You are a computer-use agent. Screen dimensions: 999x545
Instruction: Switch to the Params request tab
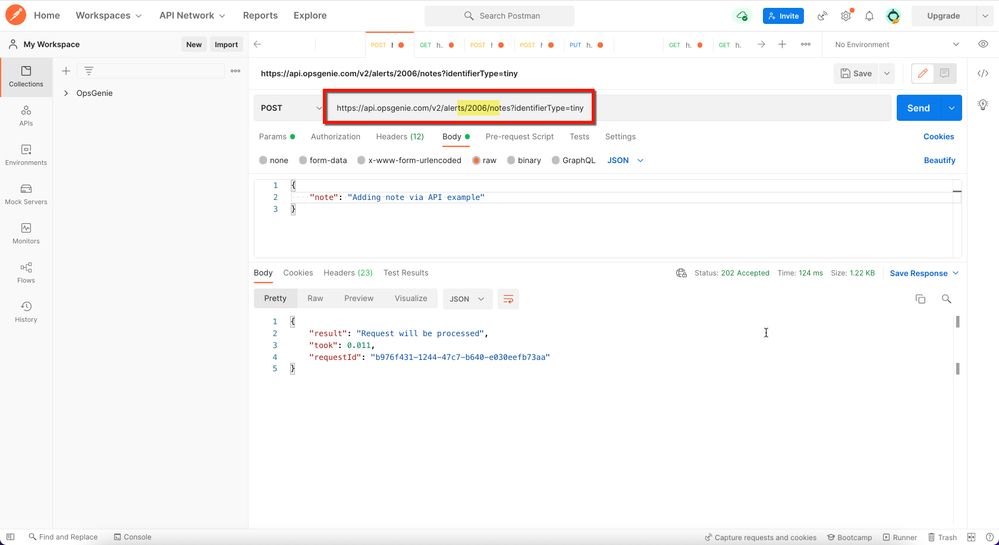tap(277, 136)
